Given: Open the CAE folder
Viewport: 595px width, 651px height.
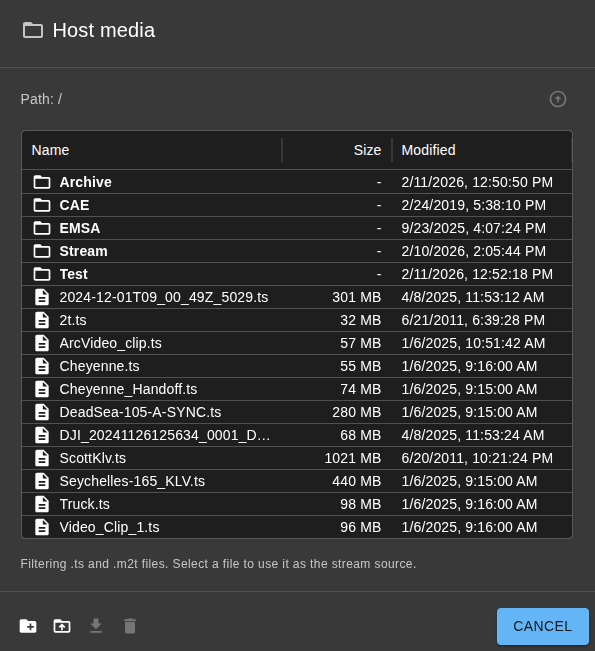Looking at the screenshot, I should click(x=297, y=205).
